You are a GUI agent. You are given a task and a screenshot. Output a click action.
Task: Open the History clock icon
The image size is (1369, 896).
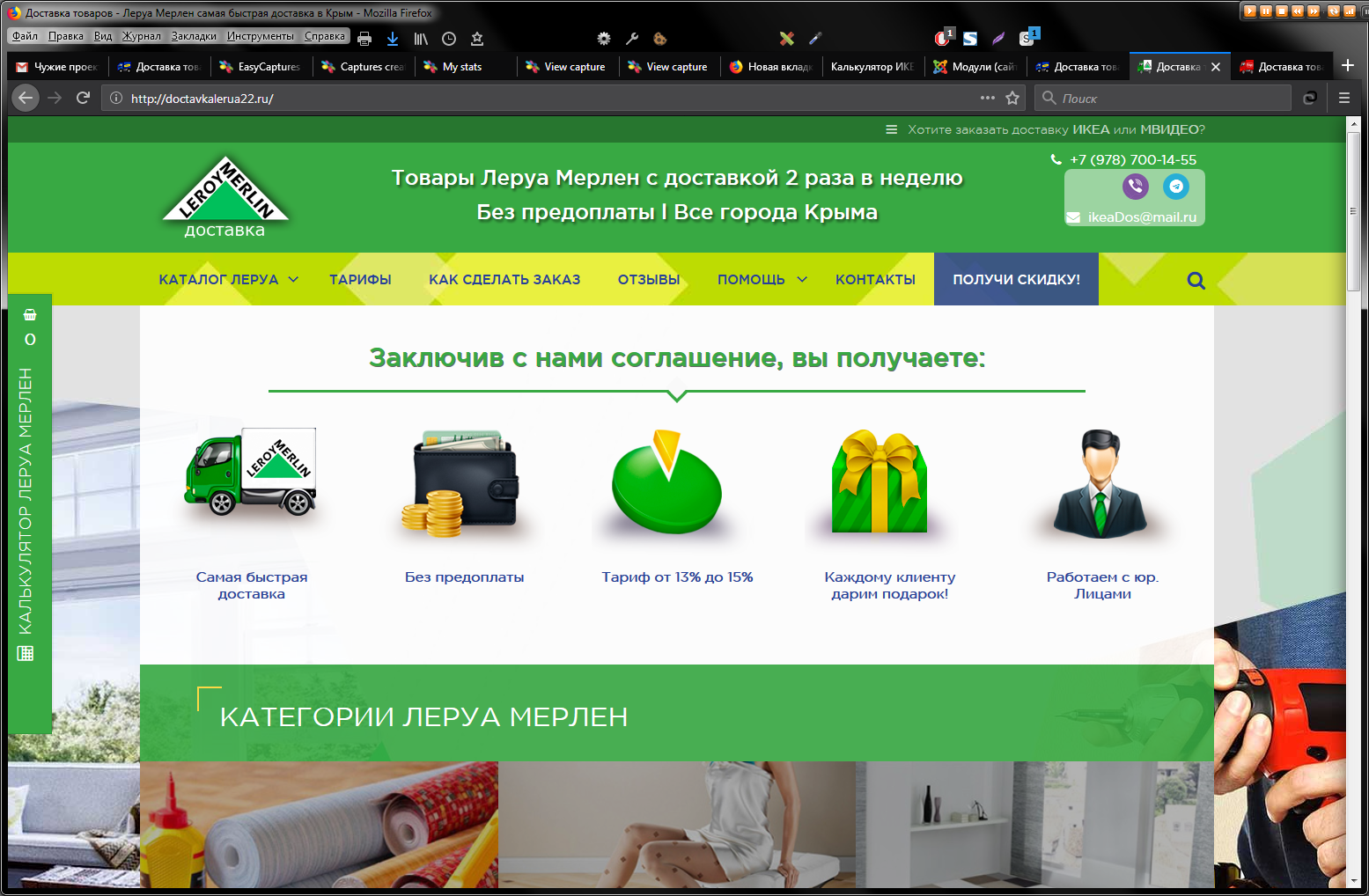pos(449,39)
